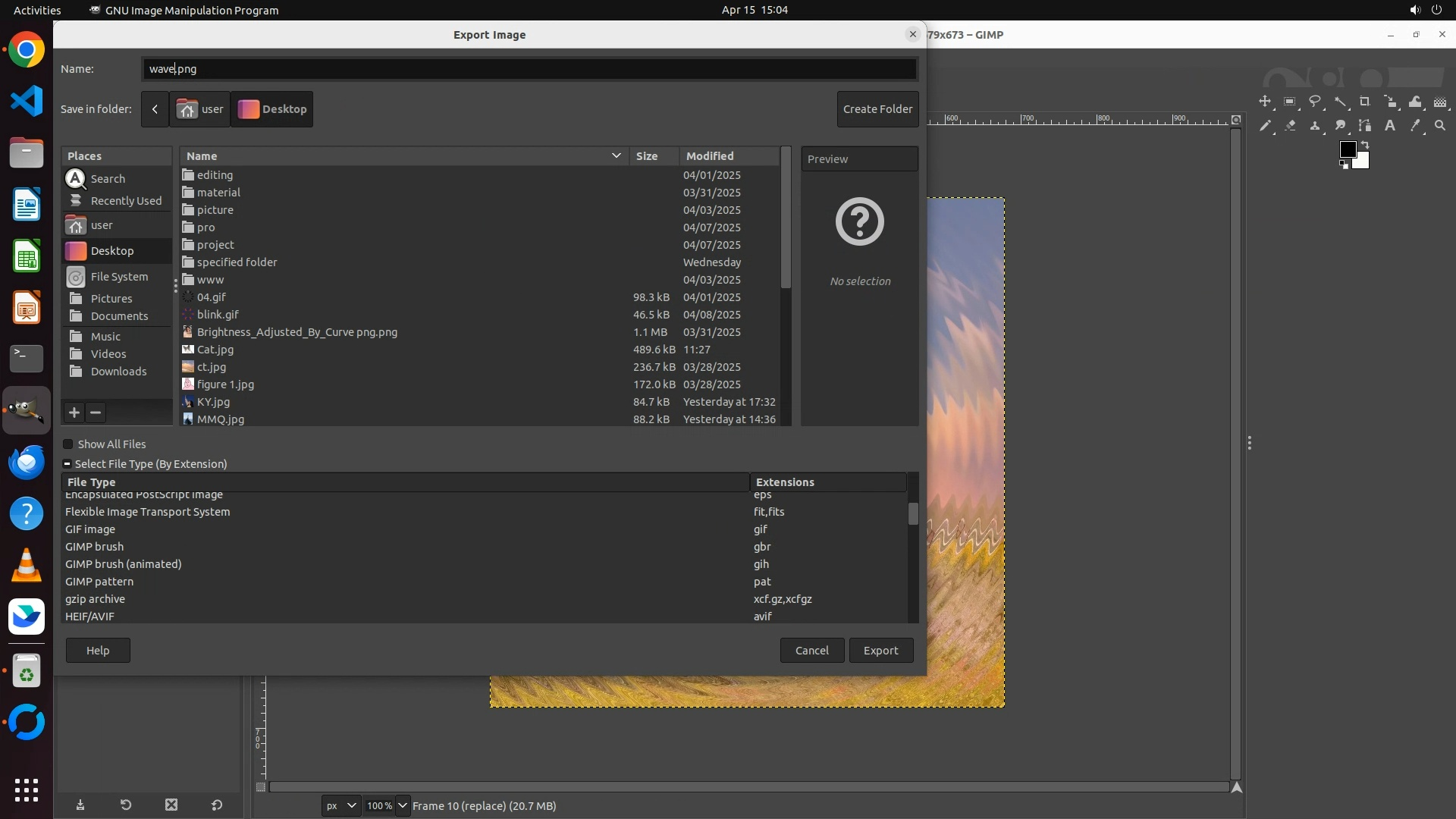This screenshot has width=1456, height=819.
Task: Choose GIF image file type
Action: (x=90, y=529)
